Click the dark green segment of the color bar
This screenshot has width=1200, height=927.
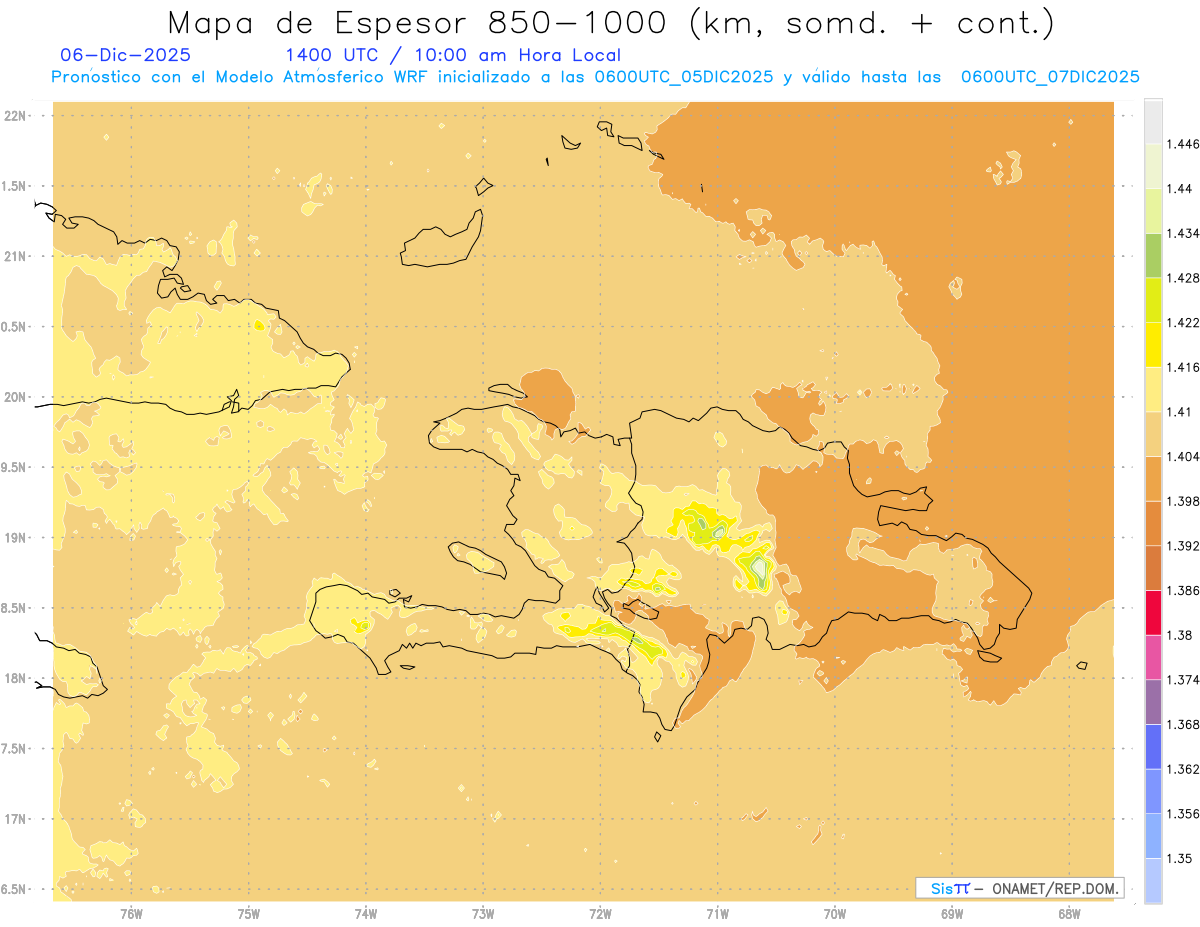[1153, 255]
